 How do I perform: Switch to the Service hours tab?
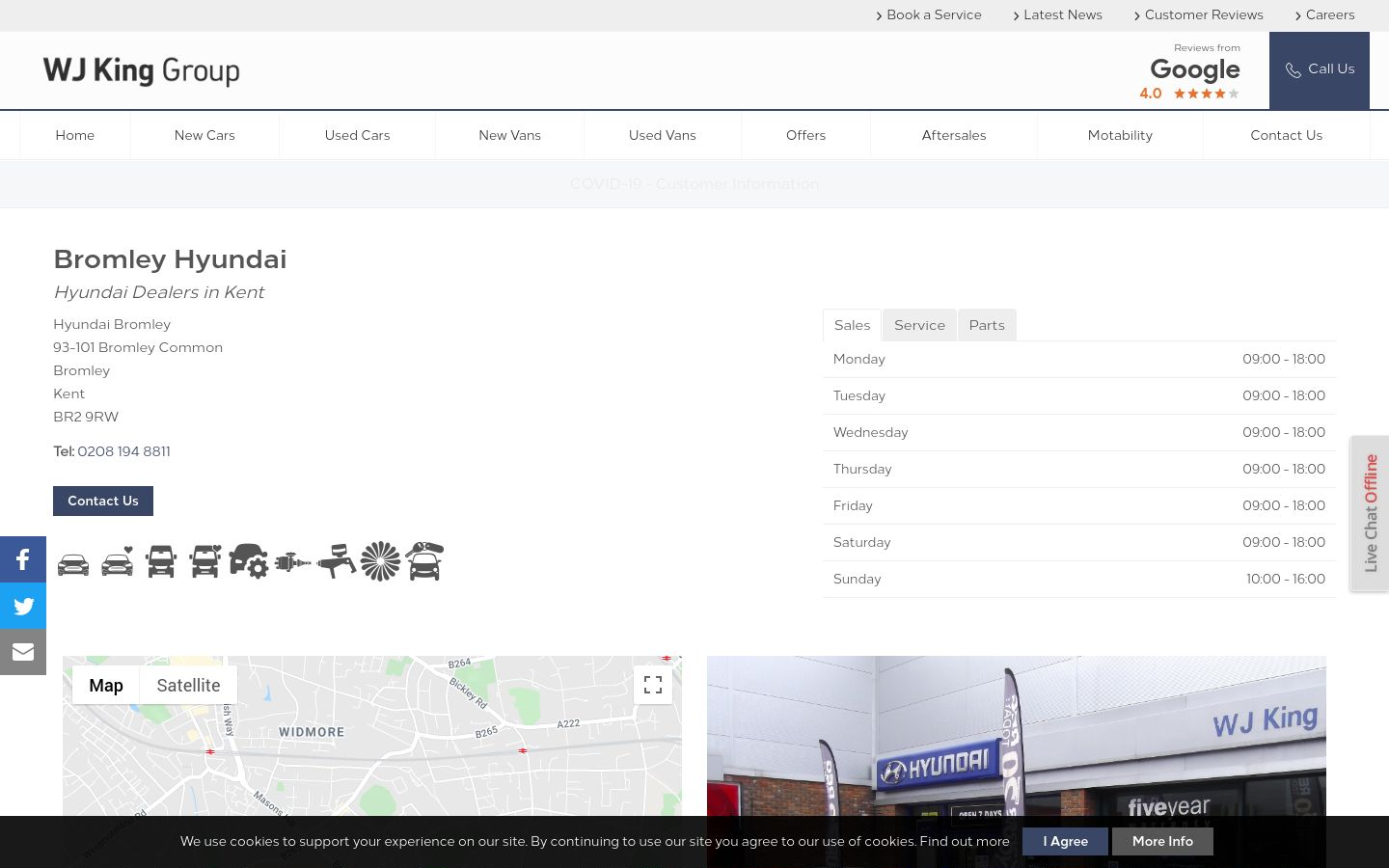click(919, 325)
